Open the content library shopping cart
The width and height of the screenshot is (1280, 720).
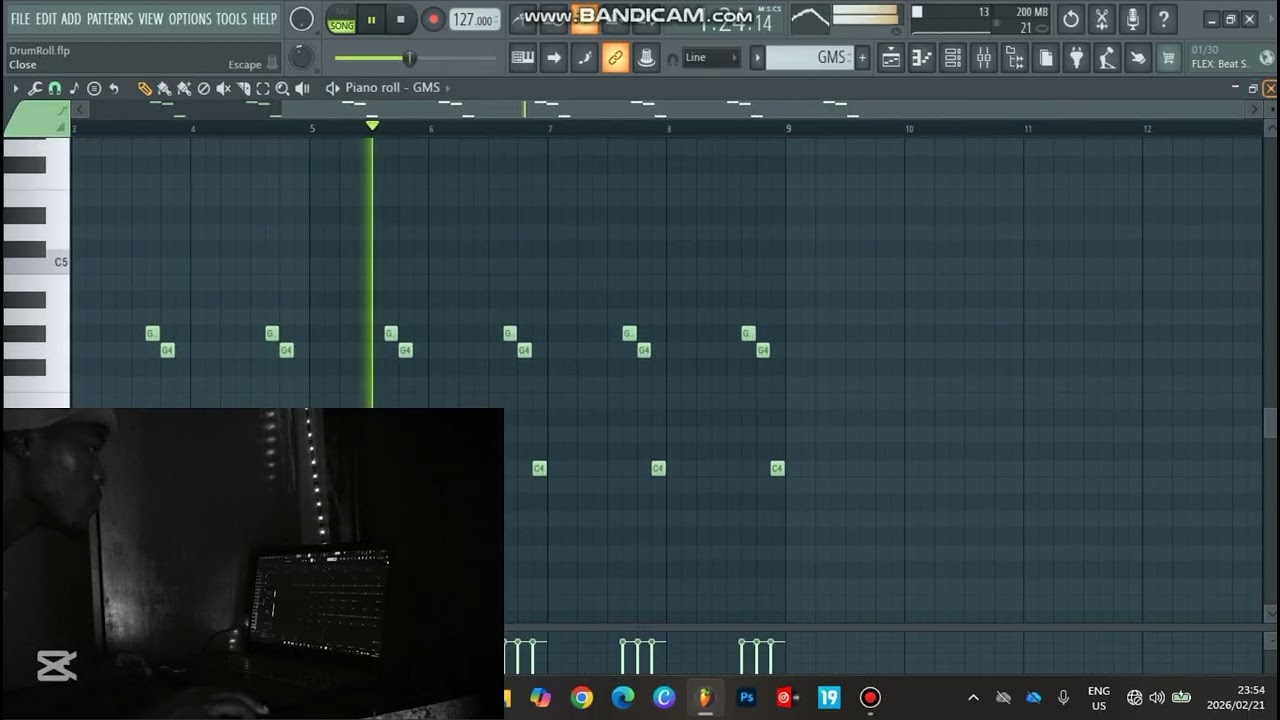click(x=1167, y=58)
